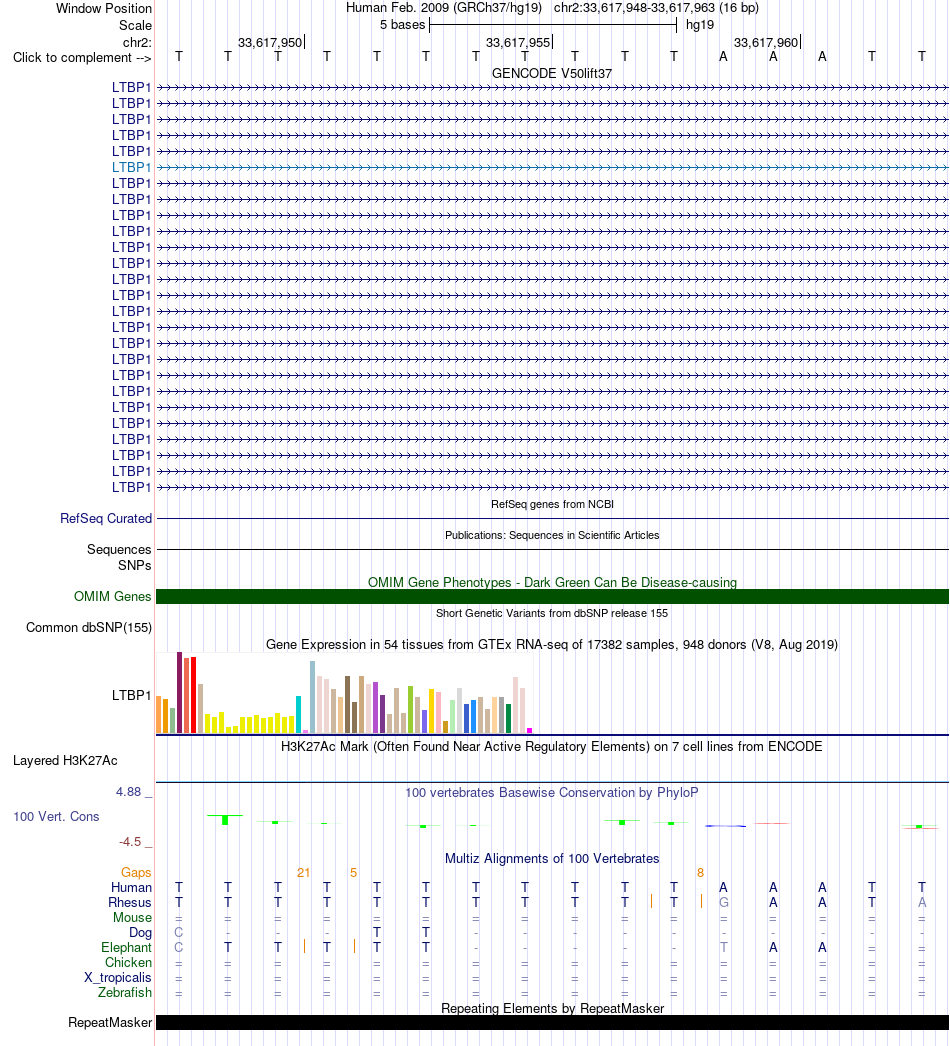Open the Publications: Sequences in Scientific Articles title
Screen dimensions: 950x1046
pos(552,535)
